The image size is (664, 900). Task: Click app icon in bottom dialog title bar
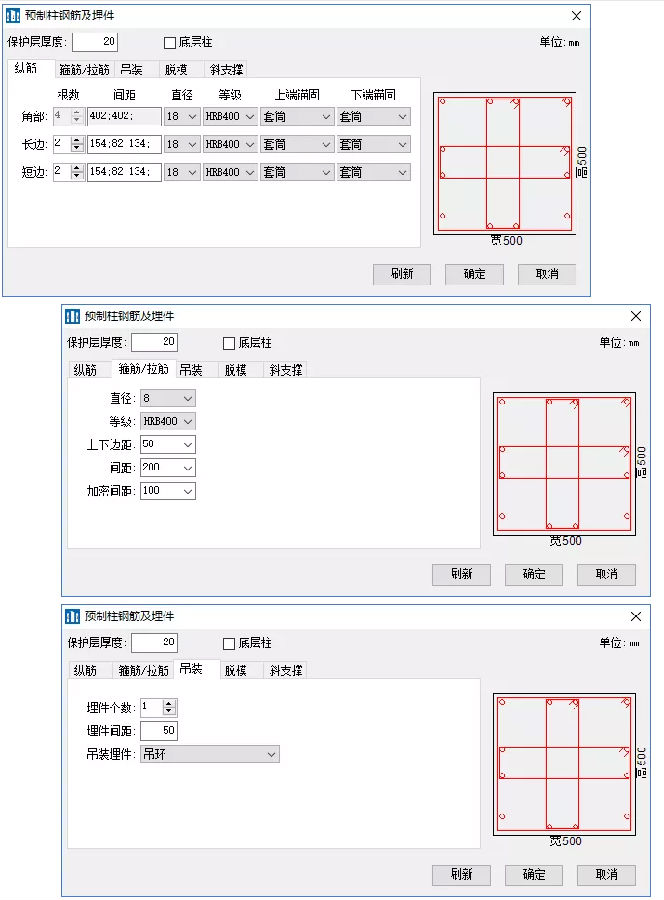pyautogui.click(x=72, y=616)
